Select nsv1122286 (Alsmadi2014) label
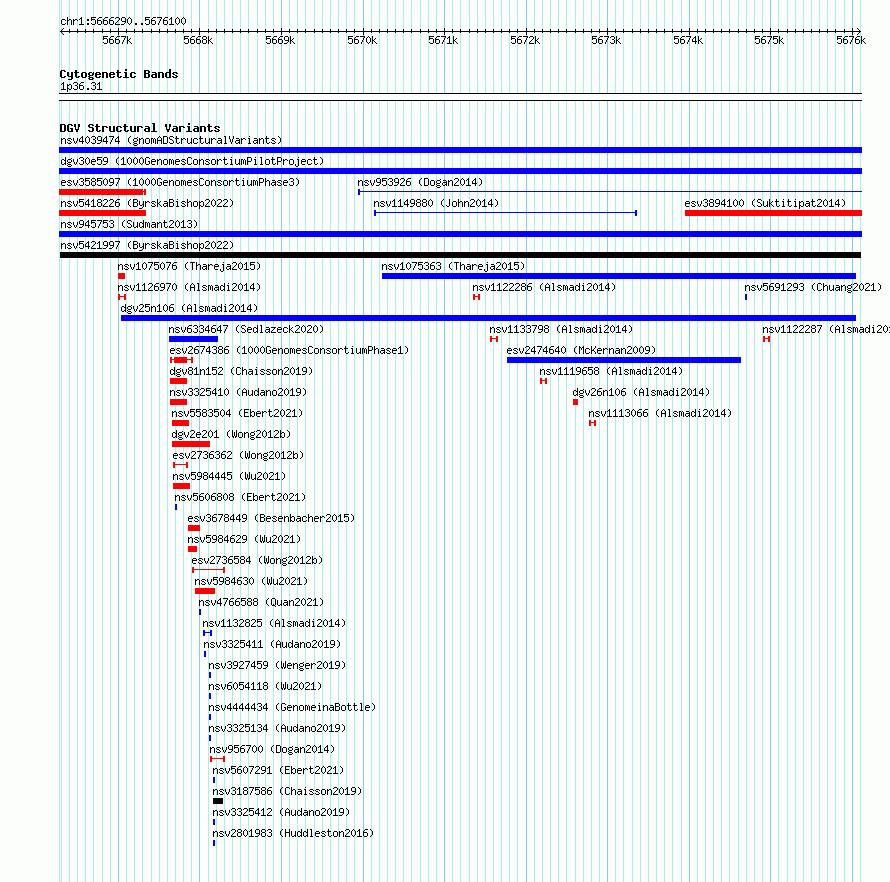The height and width of the screenshot is (882, 890). click(544, 287)
